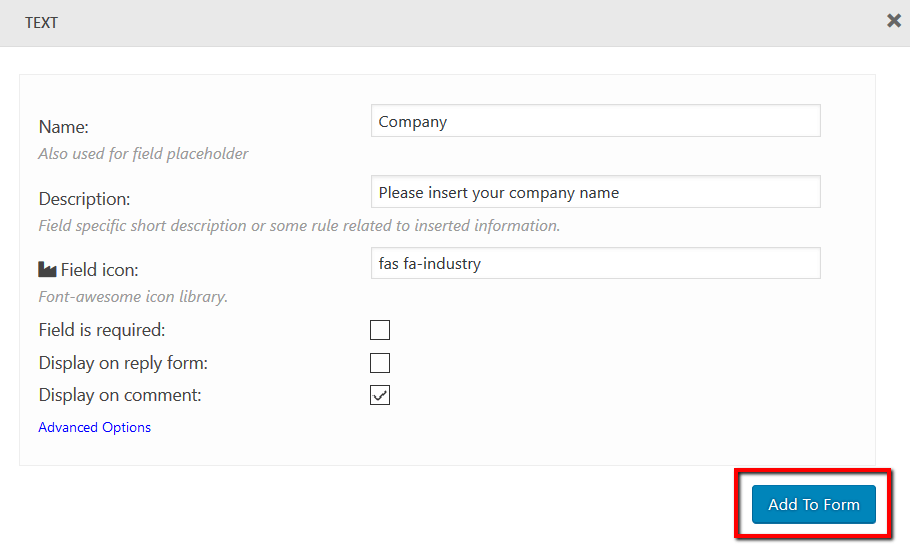Image resolution: width=910 pixels, height=560 pixels.
Task: Click into the Description text field
Action: [595, 192]
